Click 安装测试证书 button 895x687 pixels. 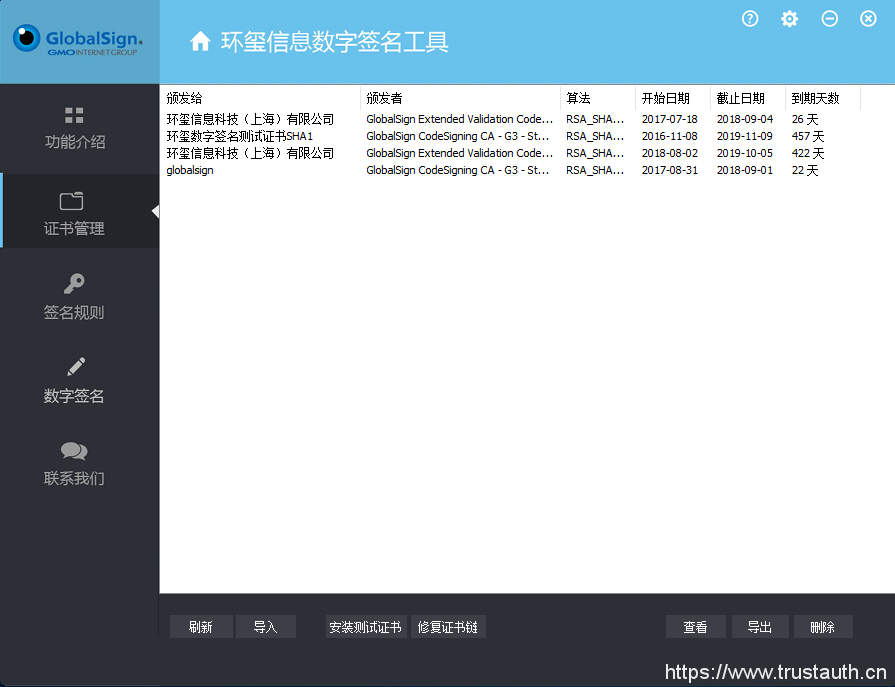point(366,627)
